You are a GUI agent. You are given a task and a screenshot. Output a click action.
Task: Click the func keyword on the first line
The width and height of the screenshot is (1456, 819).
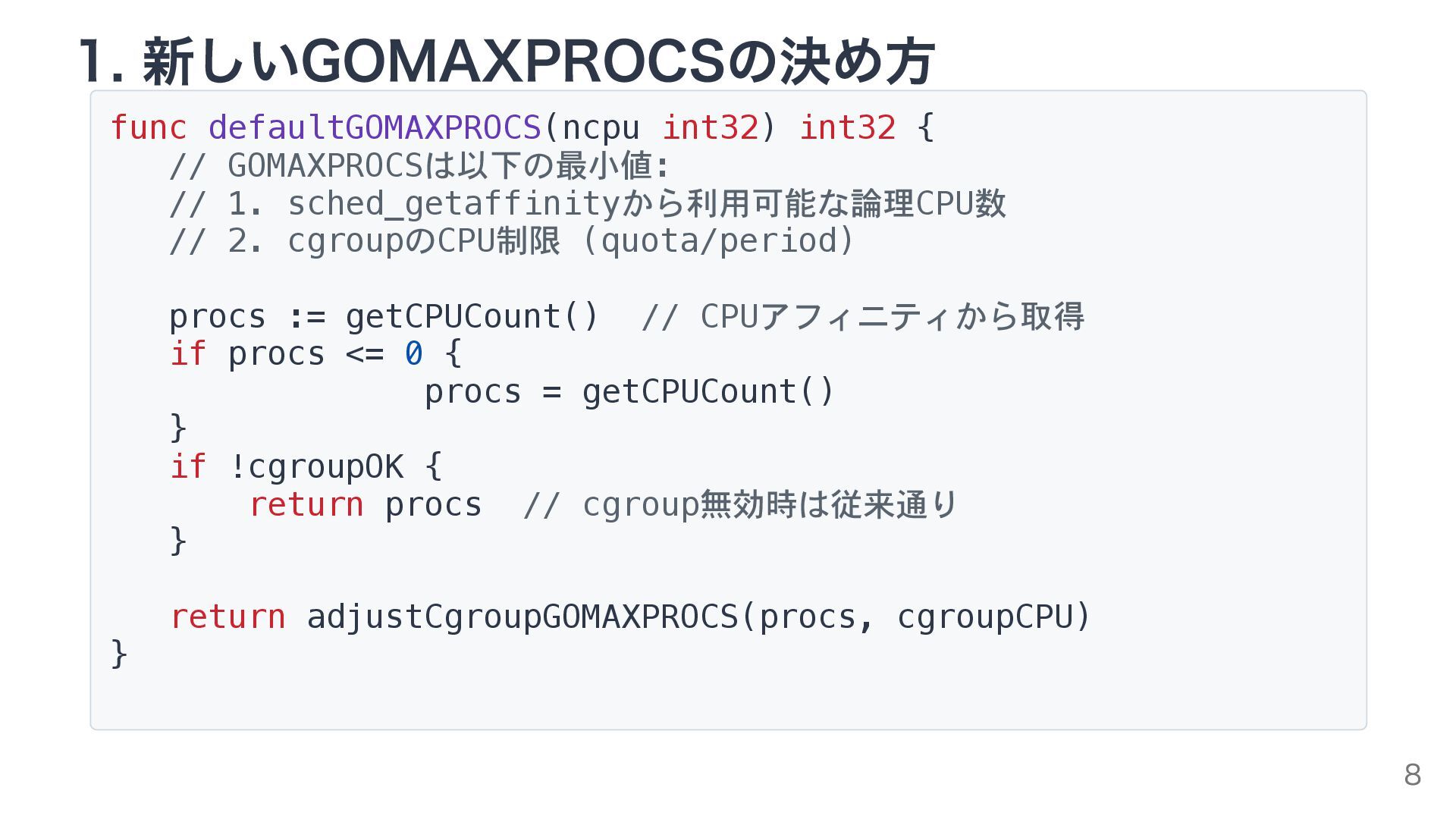(x=149, y=127)
